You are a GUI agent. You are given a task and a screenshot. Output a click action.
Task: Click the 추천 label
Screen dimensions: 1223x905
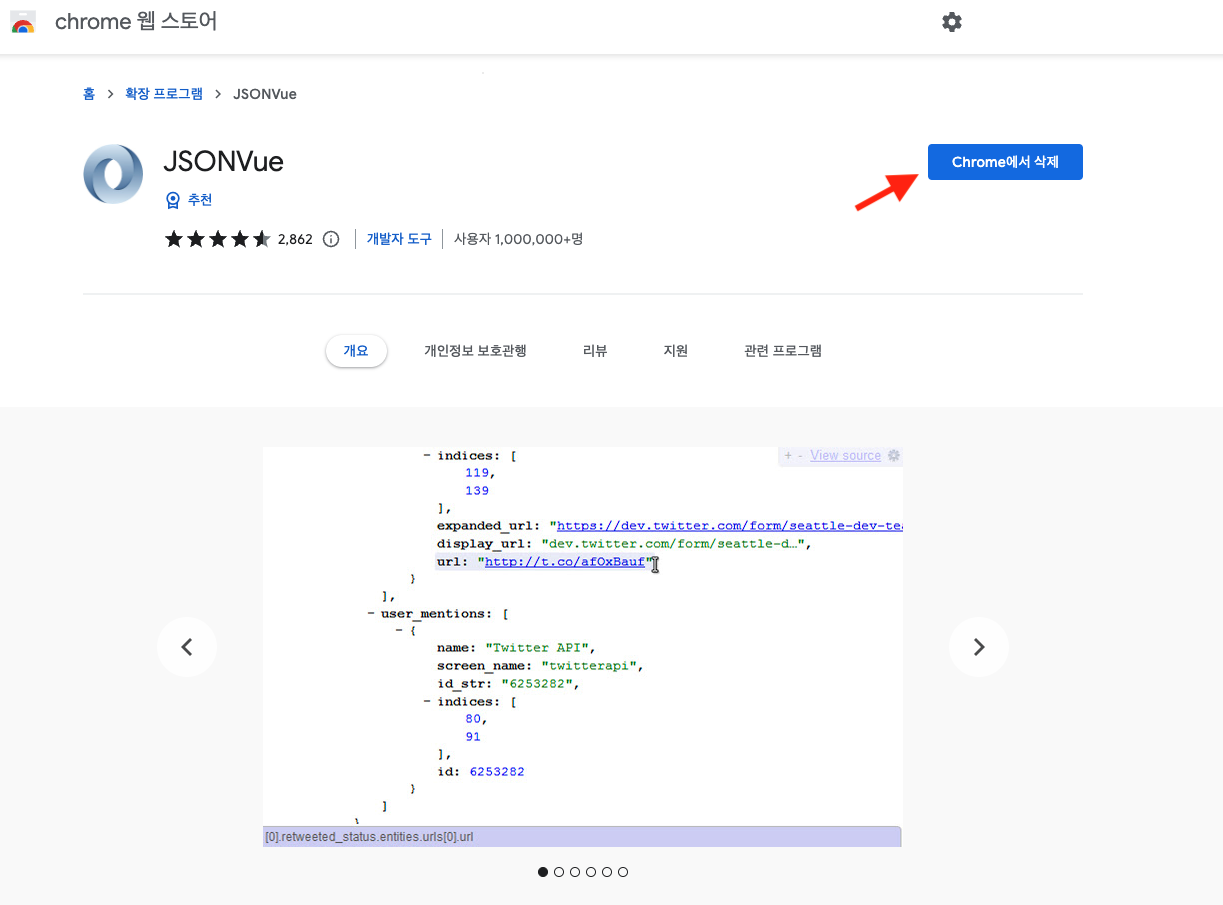tap(200, 200)
